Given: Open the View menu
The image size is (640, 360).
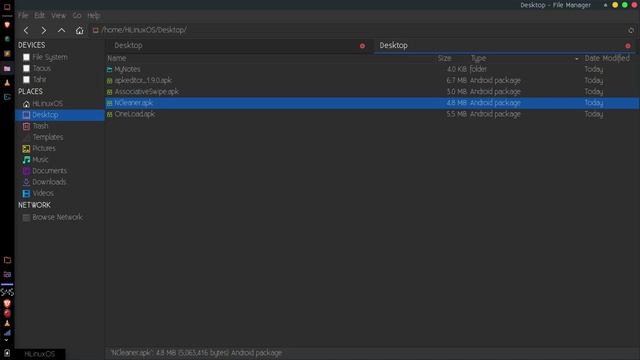Looking at the screenshot, I should coord(58,16).
